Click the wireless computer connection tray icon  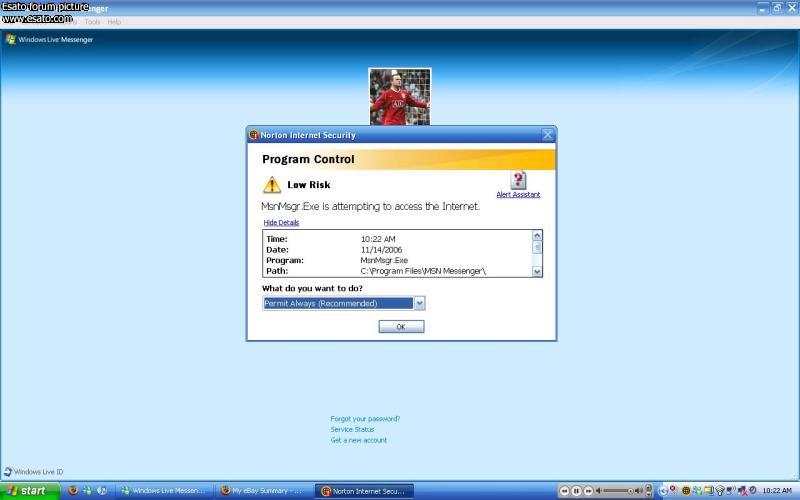point(731,490)
